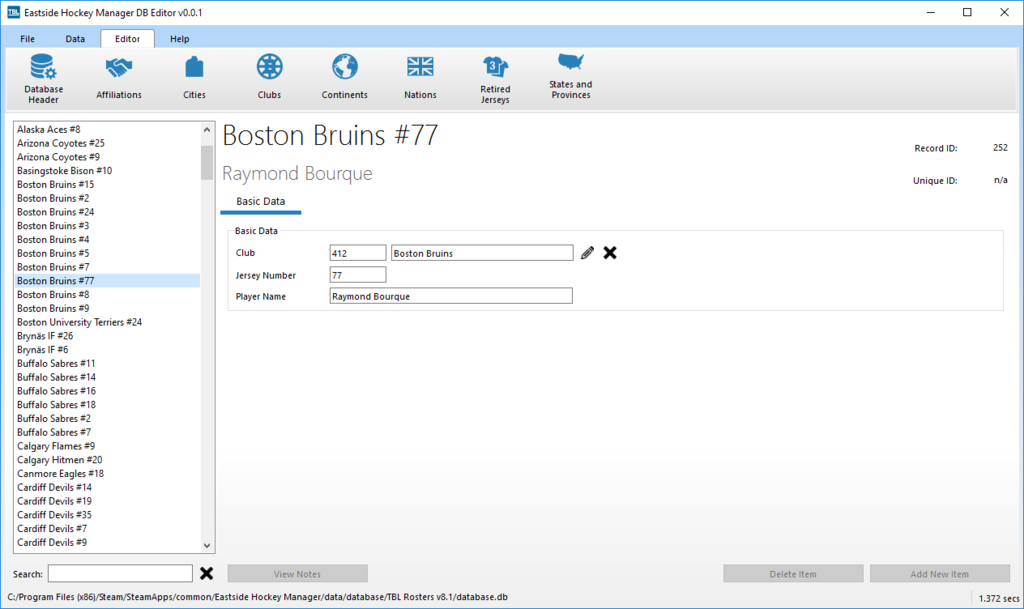This screenshot has width=1024, height=609.
Task: Select highlighted Boston Bruins #77 list entry
Action: [x=107, y=281]
